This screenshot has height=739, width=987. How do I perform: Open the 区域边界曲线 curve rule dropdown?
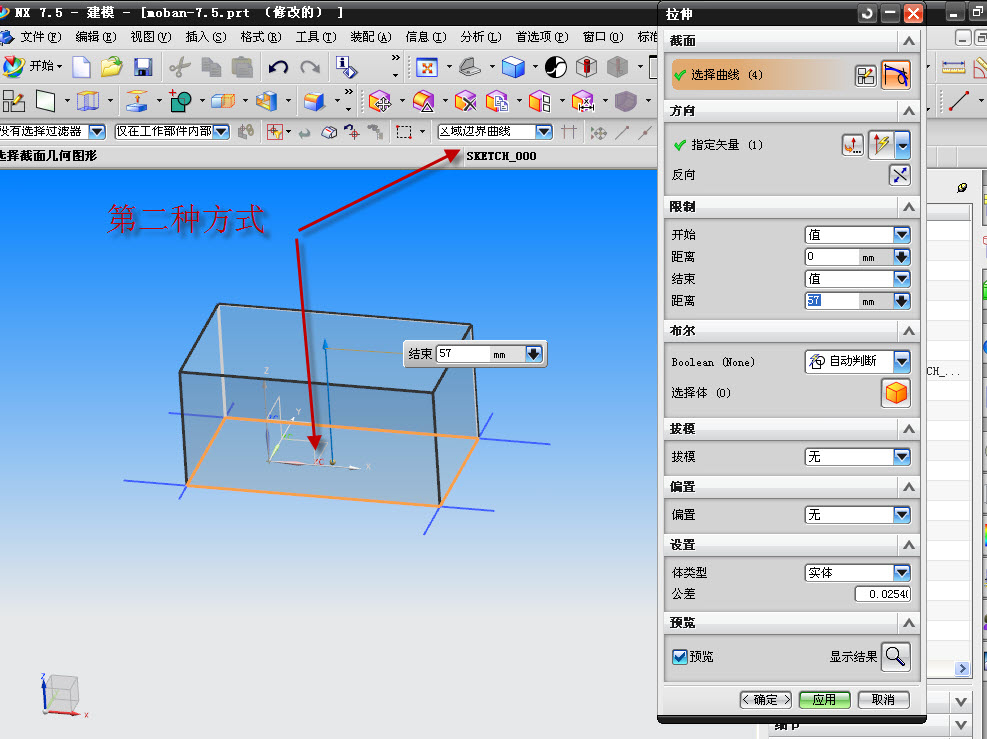click(x=544, y=132)
